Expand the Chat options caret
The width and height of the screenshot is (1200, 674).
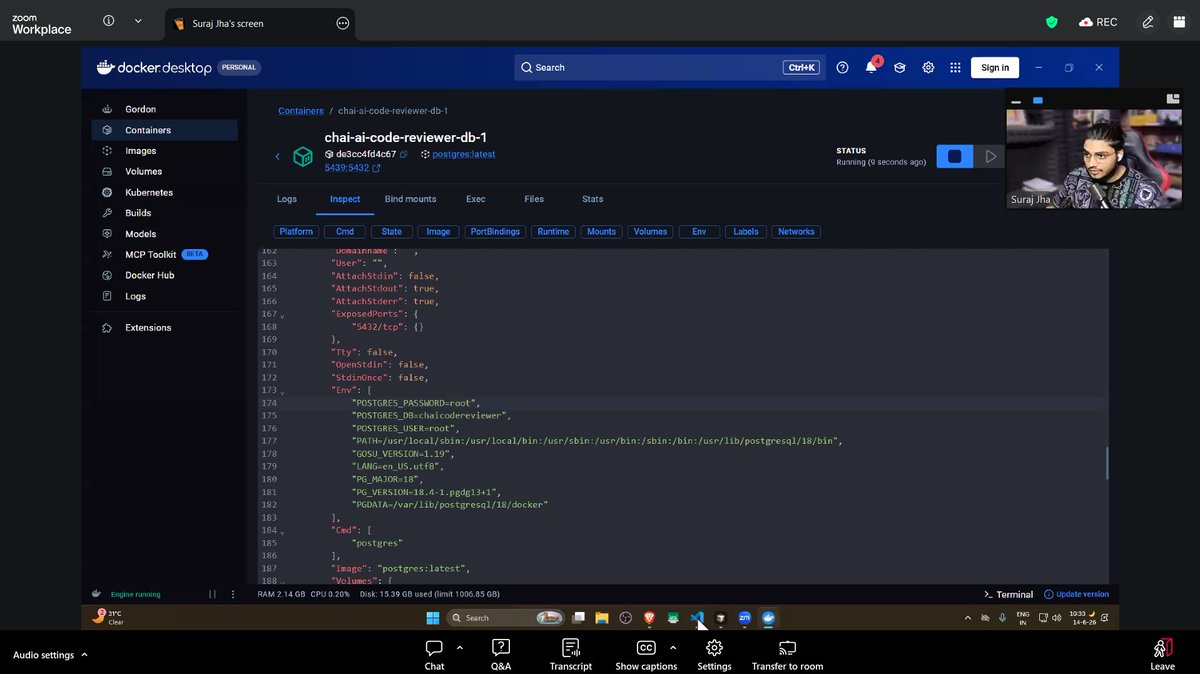click(460, 647)
